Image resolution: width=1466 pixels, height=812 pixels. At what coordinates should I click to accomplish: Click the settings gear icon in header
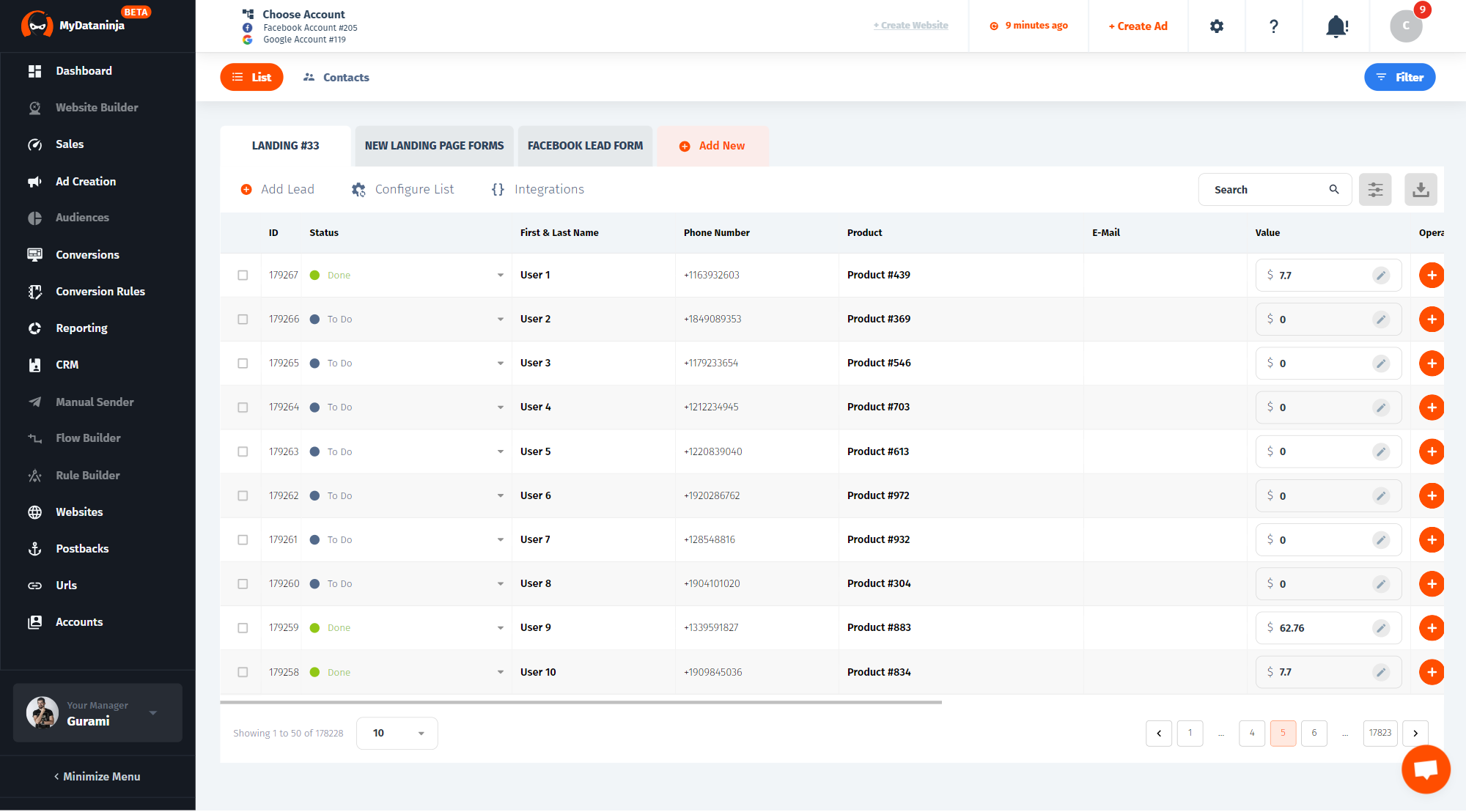(x=1217, y=26)
